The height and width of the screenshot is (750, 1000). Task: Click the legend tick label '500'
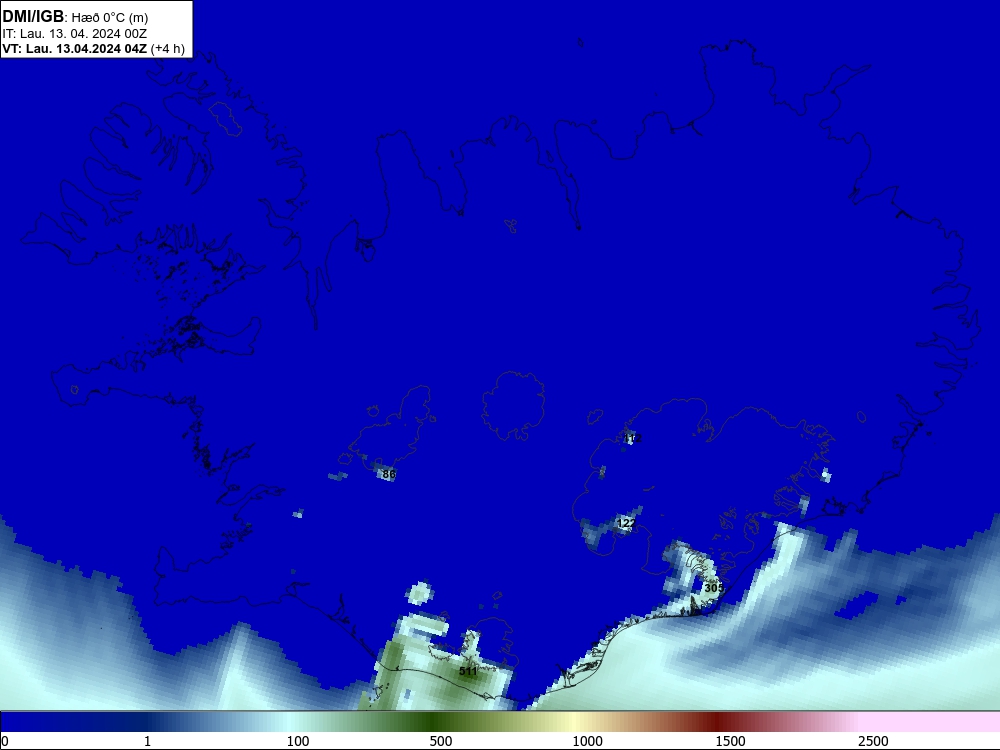[441, 741]
